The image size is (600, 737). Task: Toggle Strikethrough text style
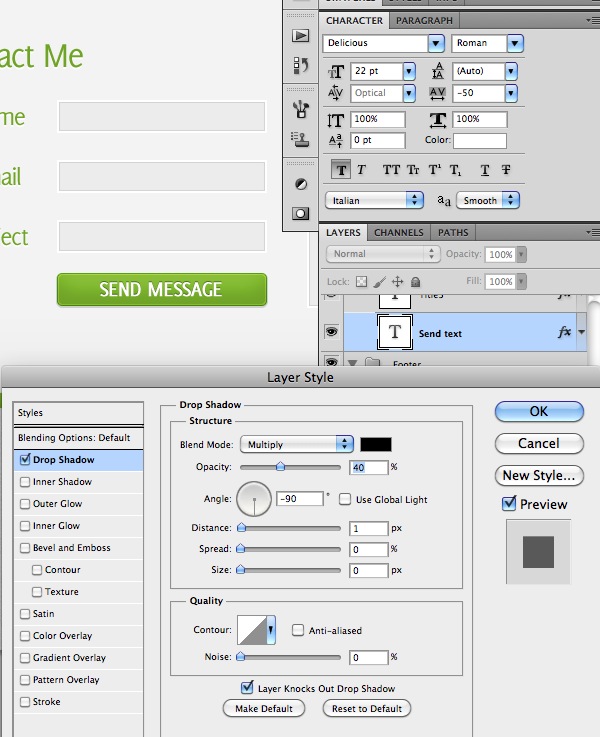[x=506, y=170]
